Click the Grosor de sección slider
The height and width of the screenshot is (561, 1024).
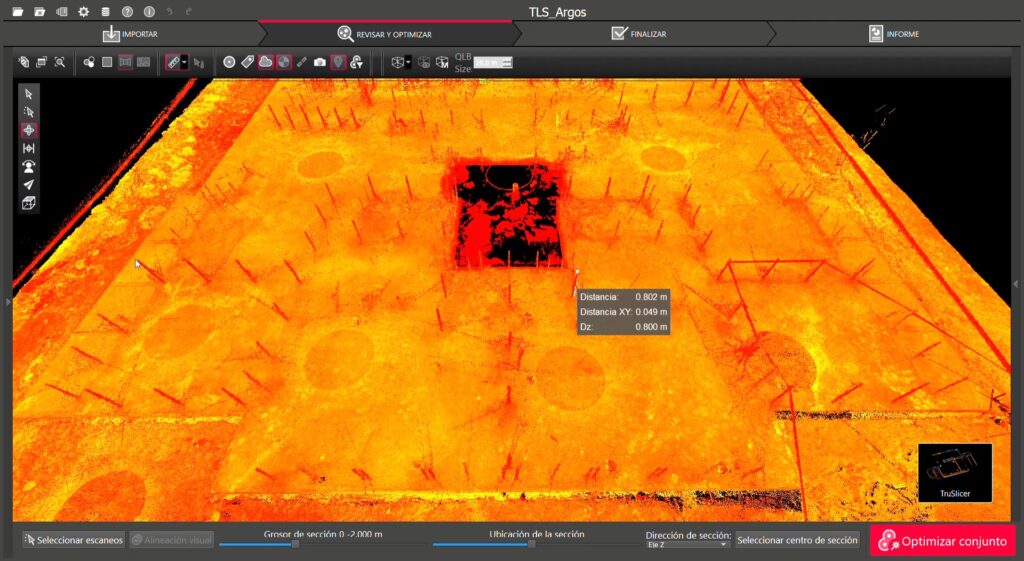(294, 545)
